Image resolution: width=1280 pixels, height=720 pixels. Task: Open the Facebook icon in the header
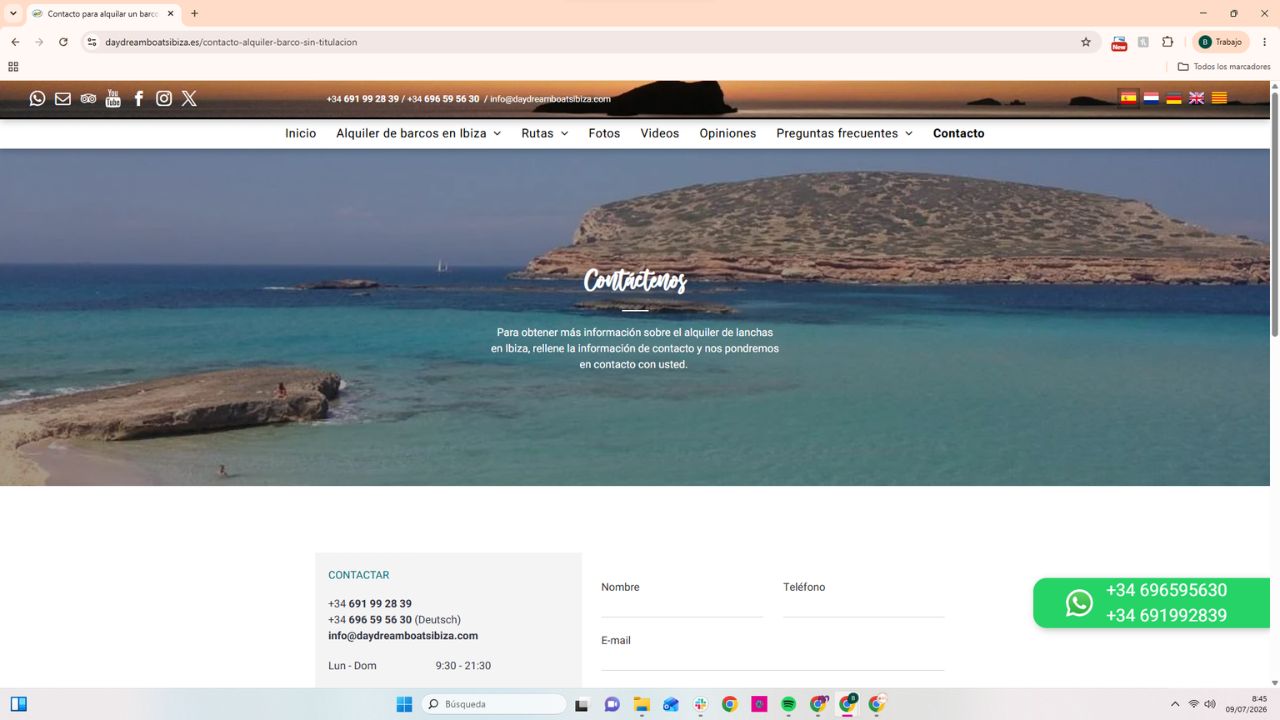(139, 98)
